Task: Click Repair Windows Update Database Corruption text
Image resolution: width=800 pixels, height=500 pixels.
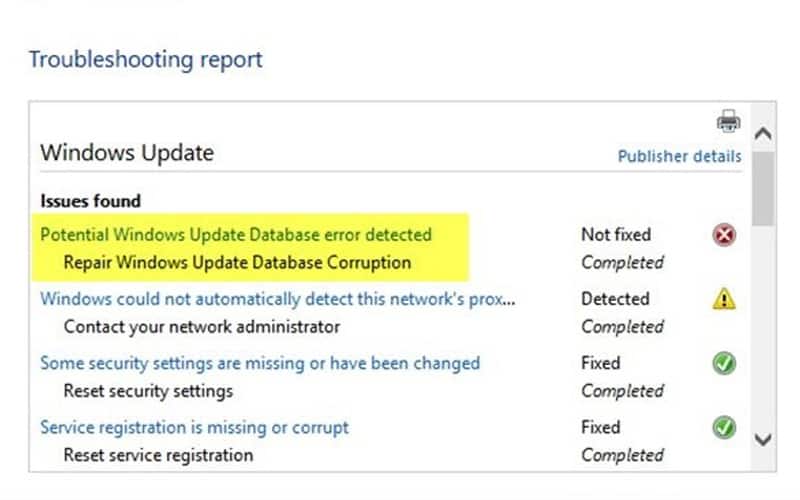Action: point(237,263)
